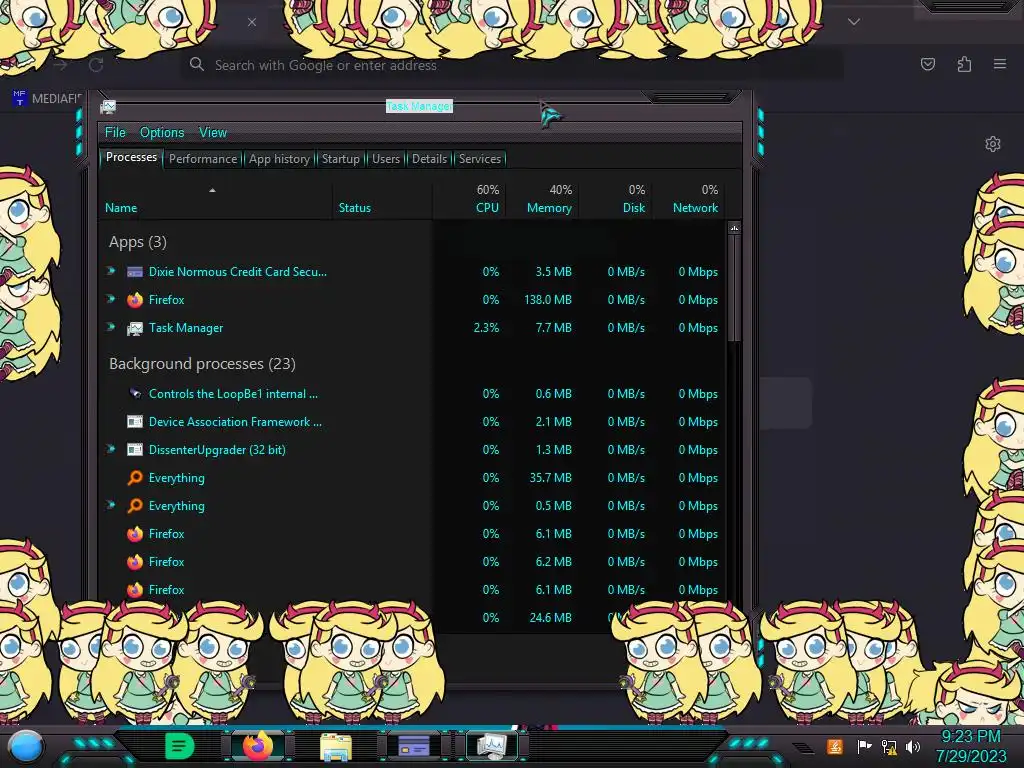Click Task Manager taskbar icon

491,746
